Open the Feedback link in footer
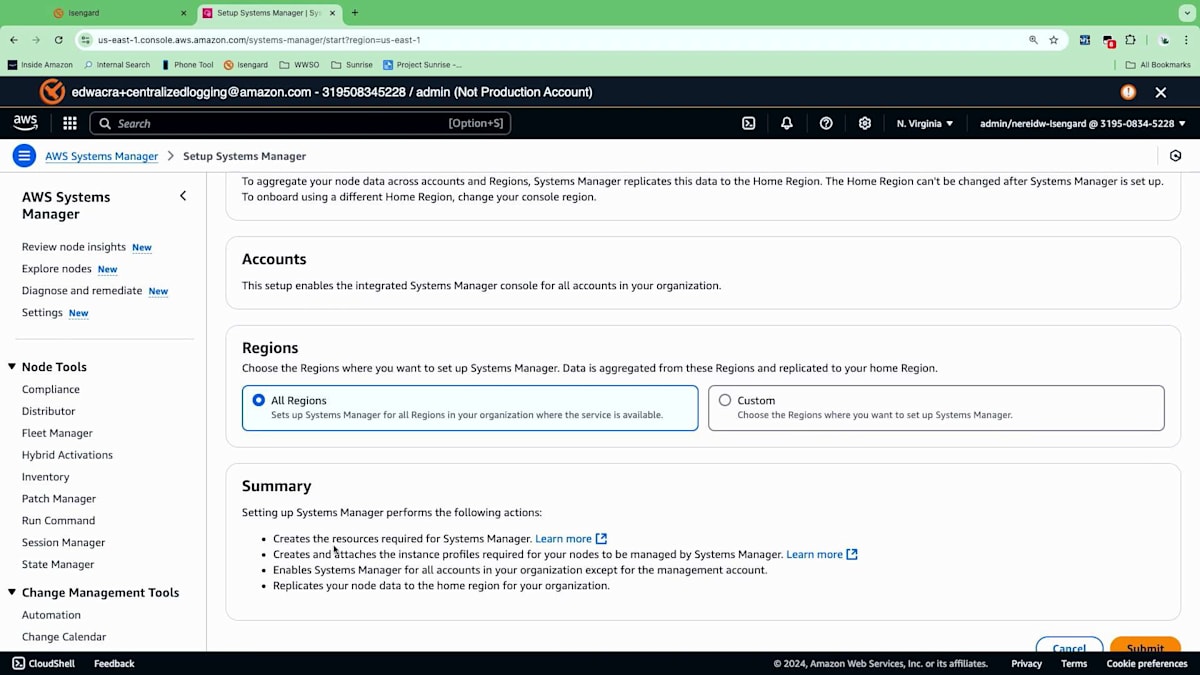 pyautogui.click(x=114, y=663)
